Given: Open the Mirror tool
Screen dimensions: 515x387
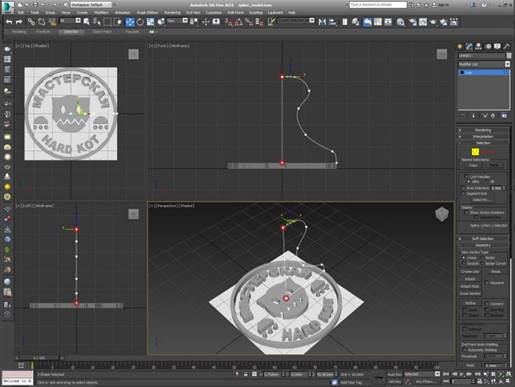Looking at the screenshot, I should pyautogui.click(x=322, y=22).
